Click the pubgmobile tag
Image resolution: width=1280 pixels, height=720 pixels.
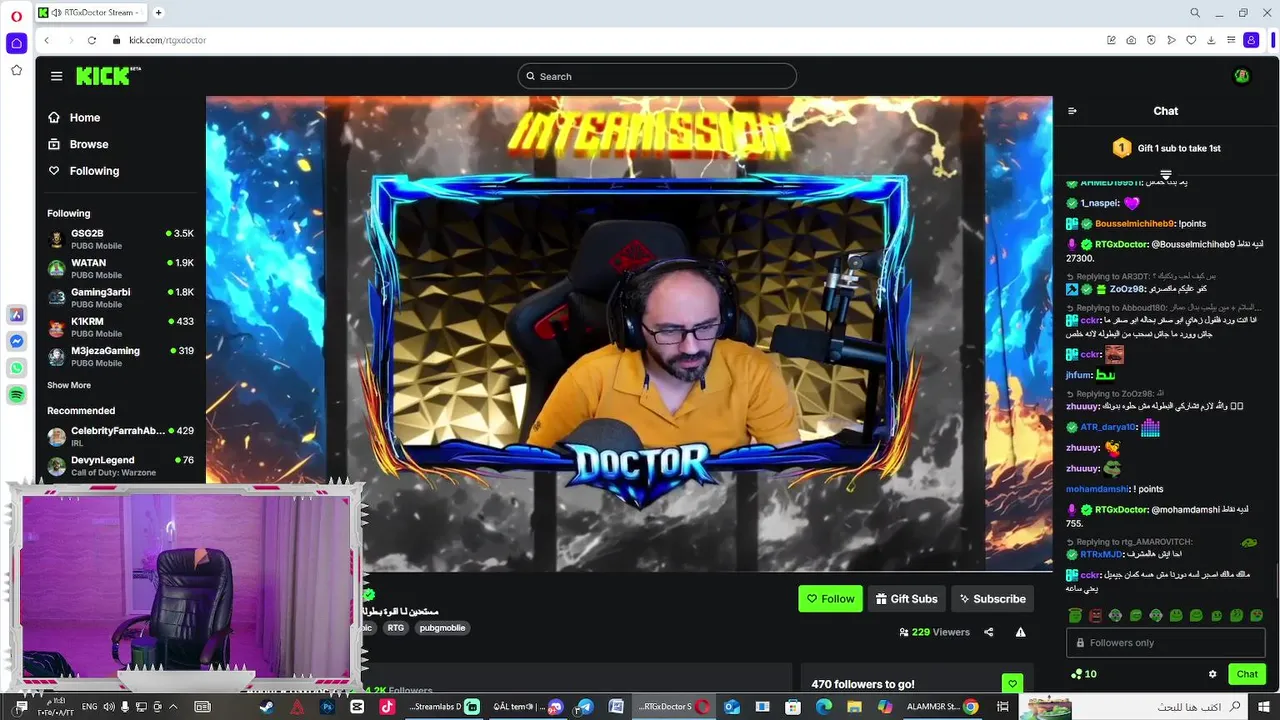tap(442, 628)
